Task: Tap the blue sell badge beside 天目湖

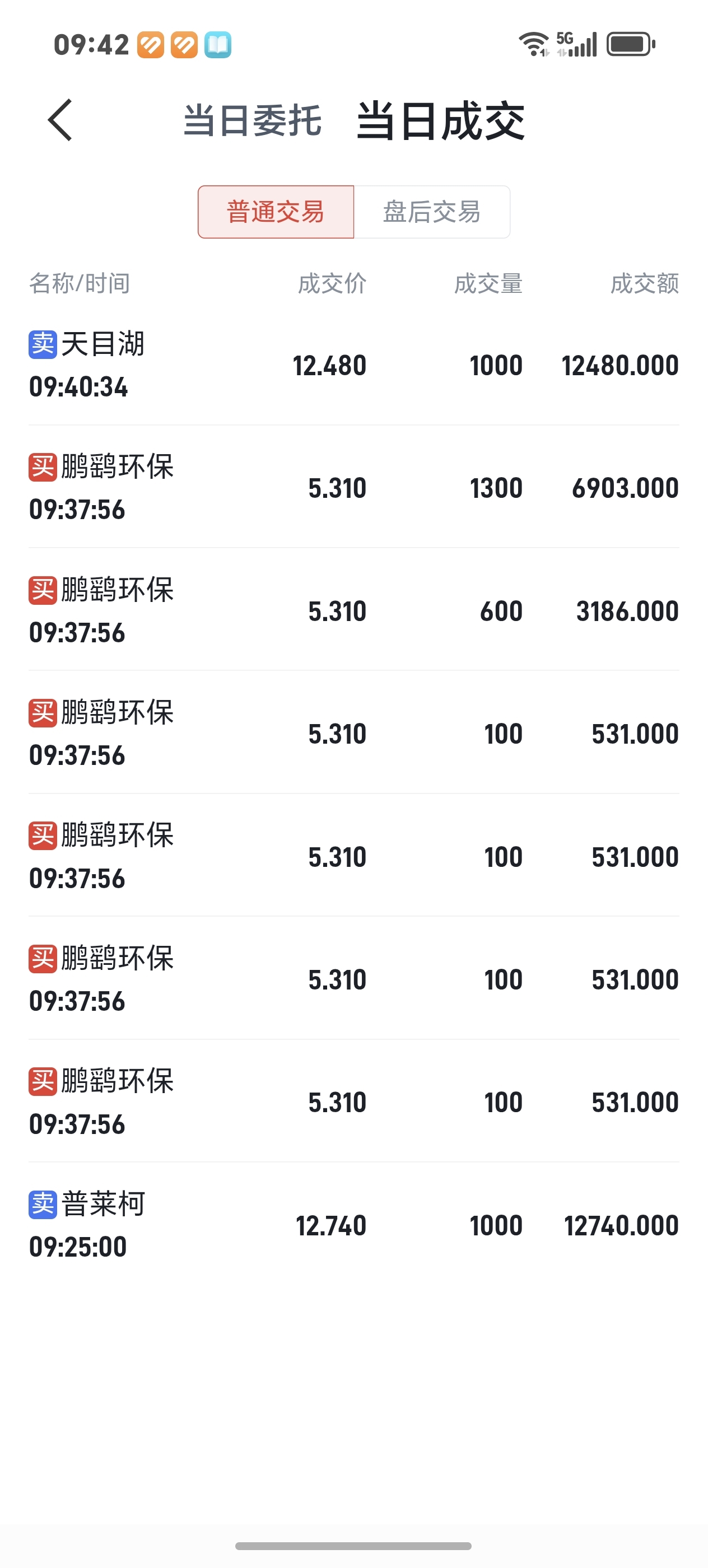Action: point(43,344)
